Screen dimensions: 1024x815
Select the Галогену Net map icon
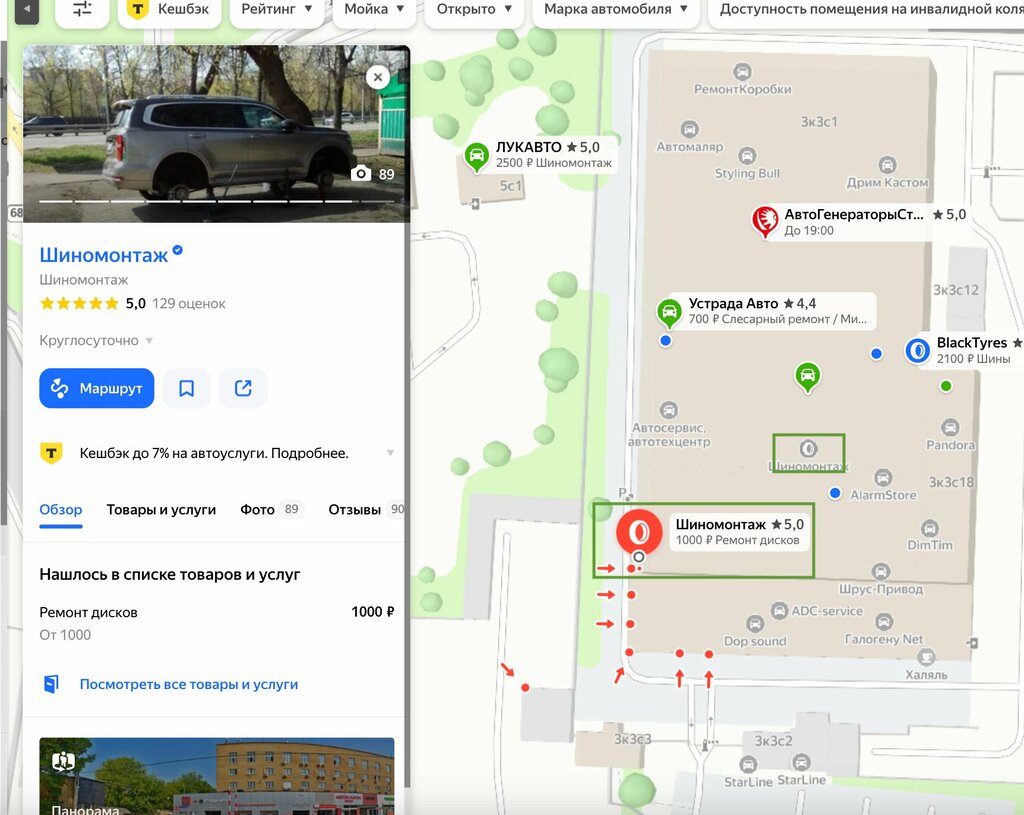[884, 621]
